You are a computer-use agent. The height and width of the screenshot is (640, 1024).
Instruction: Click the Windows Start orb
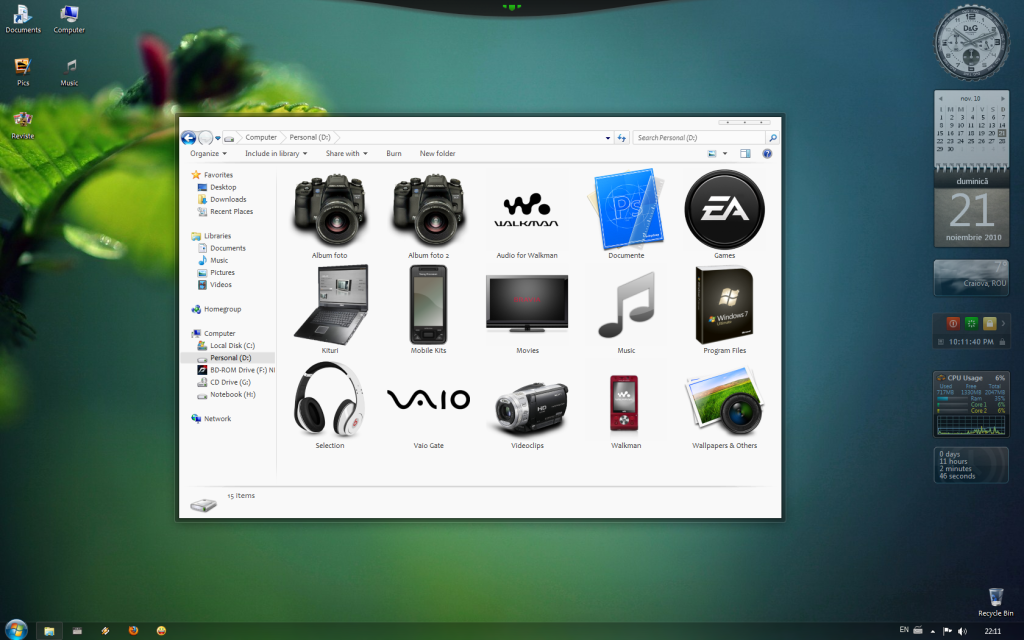[16, 630]
